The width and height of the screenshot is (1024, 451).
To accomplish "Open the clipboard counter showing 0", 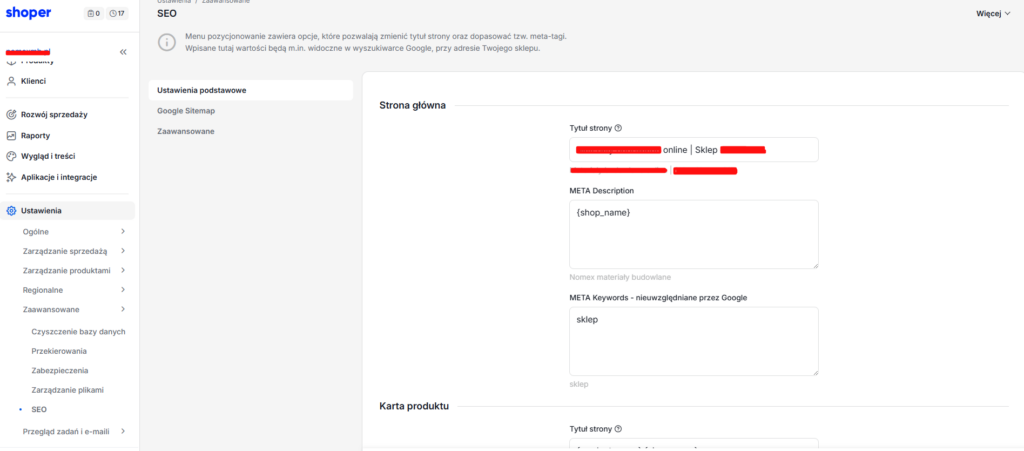I will [x=93, y=13].
